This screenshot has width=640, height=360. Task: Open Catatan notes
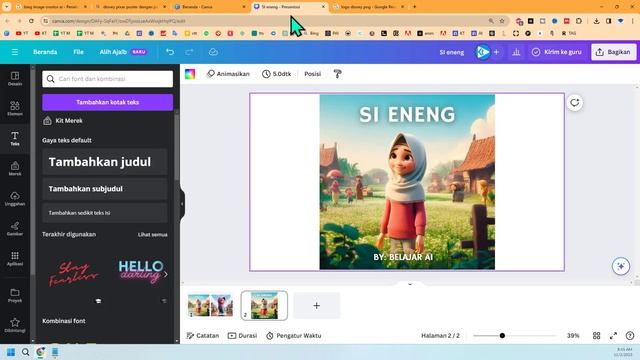[x=203, y=336]
